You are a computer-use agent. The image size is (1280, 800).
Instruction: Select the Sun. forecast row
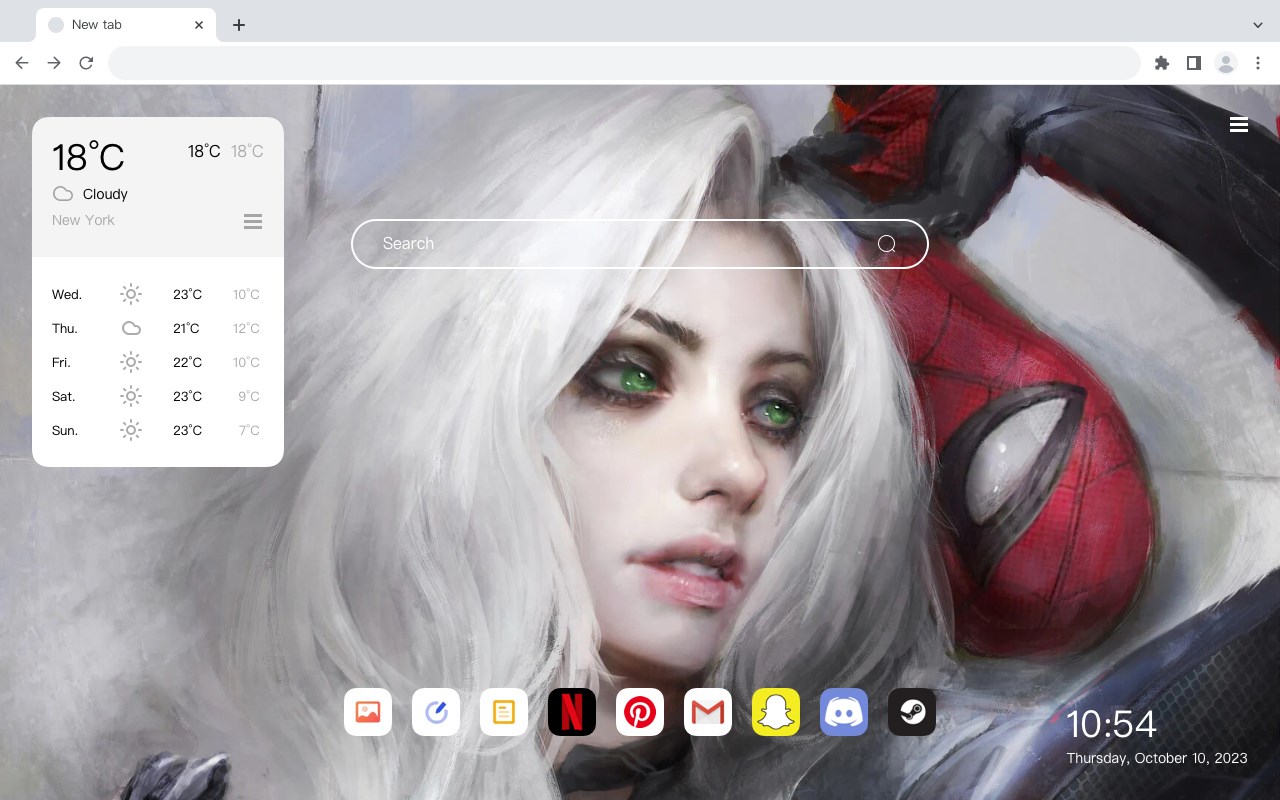(158, 430)
